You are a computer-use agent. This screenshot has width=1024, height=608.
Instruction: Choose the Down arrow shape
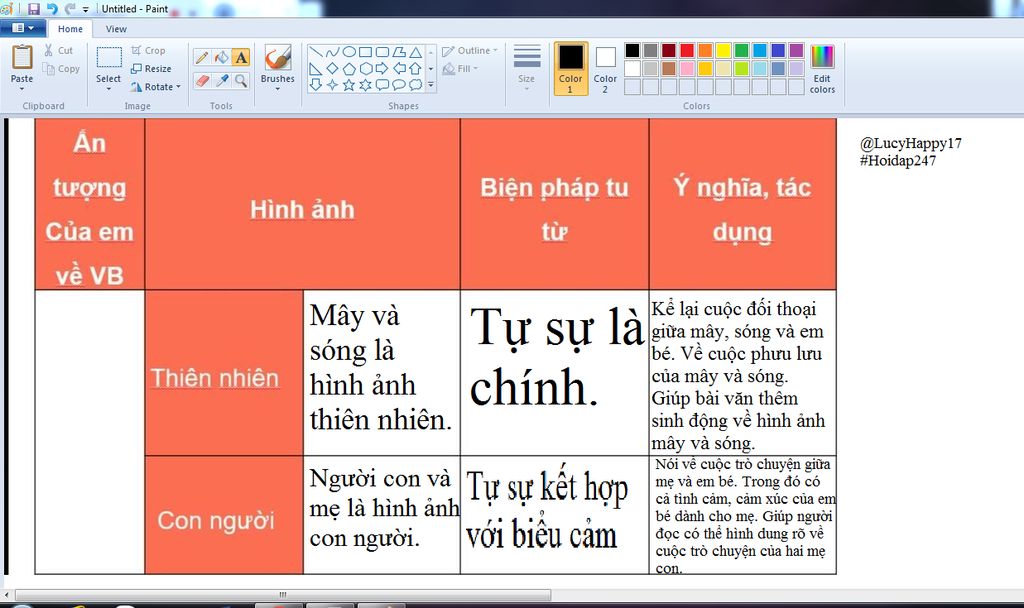[316, 85]
